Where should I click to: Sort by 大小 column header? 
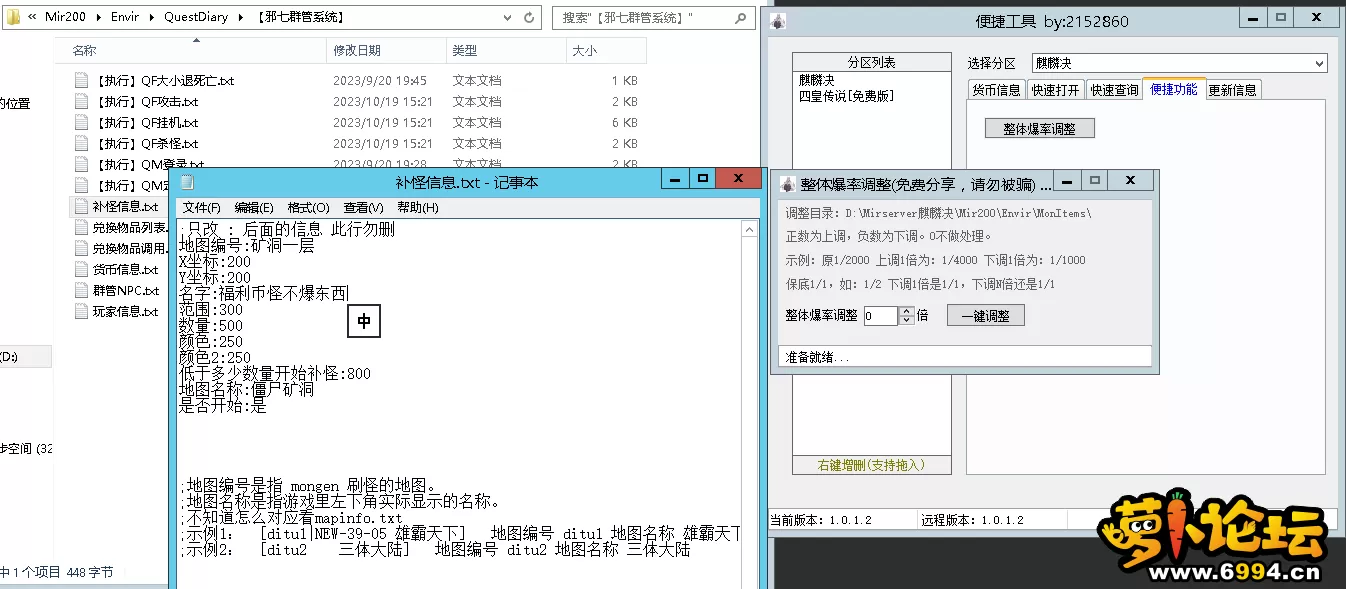605,50
